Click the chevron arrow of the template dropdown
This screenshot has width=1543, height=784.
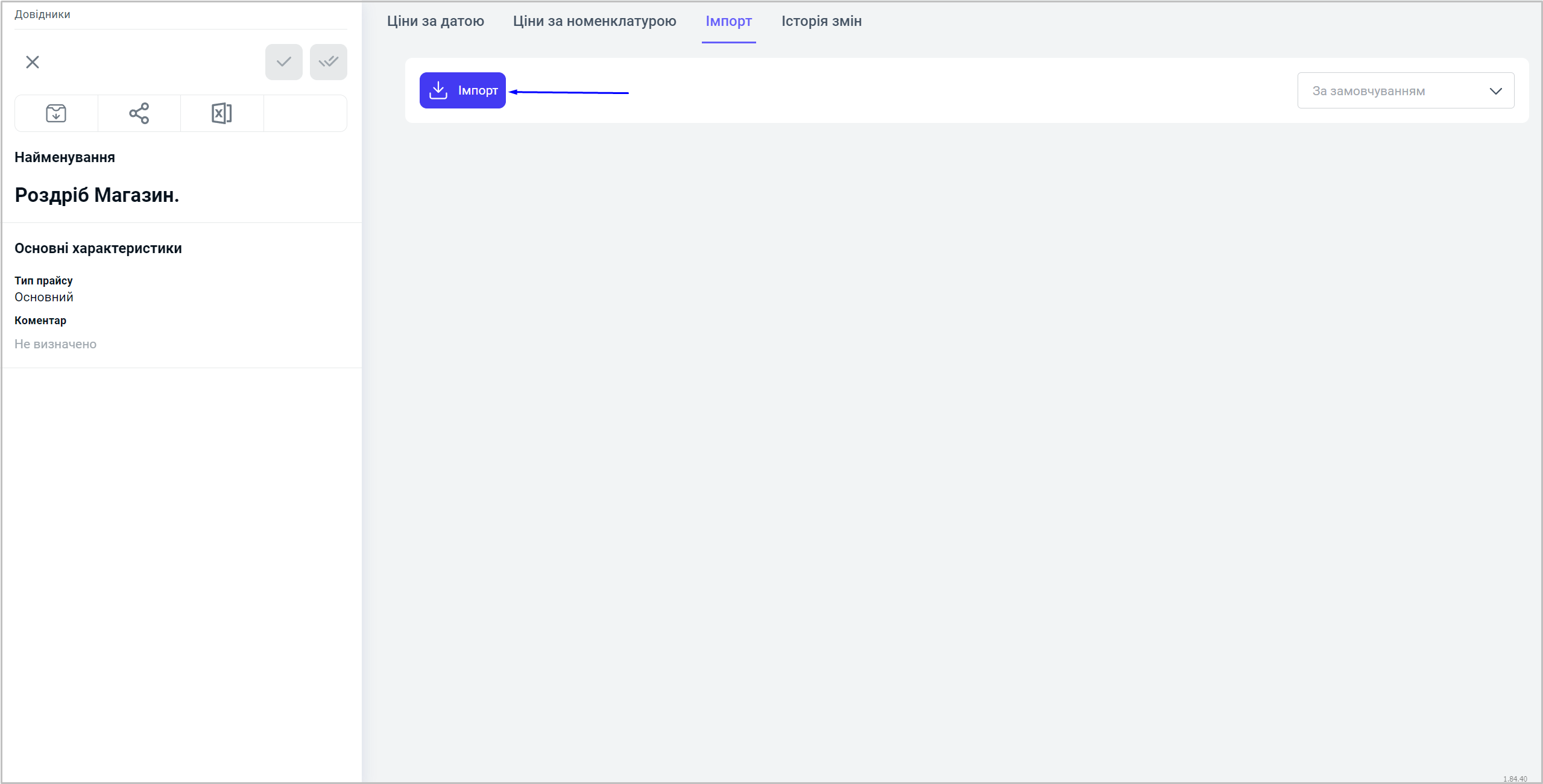[1495, 91]
